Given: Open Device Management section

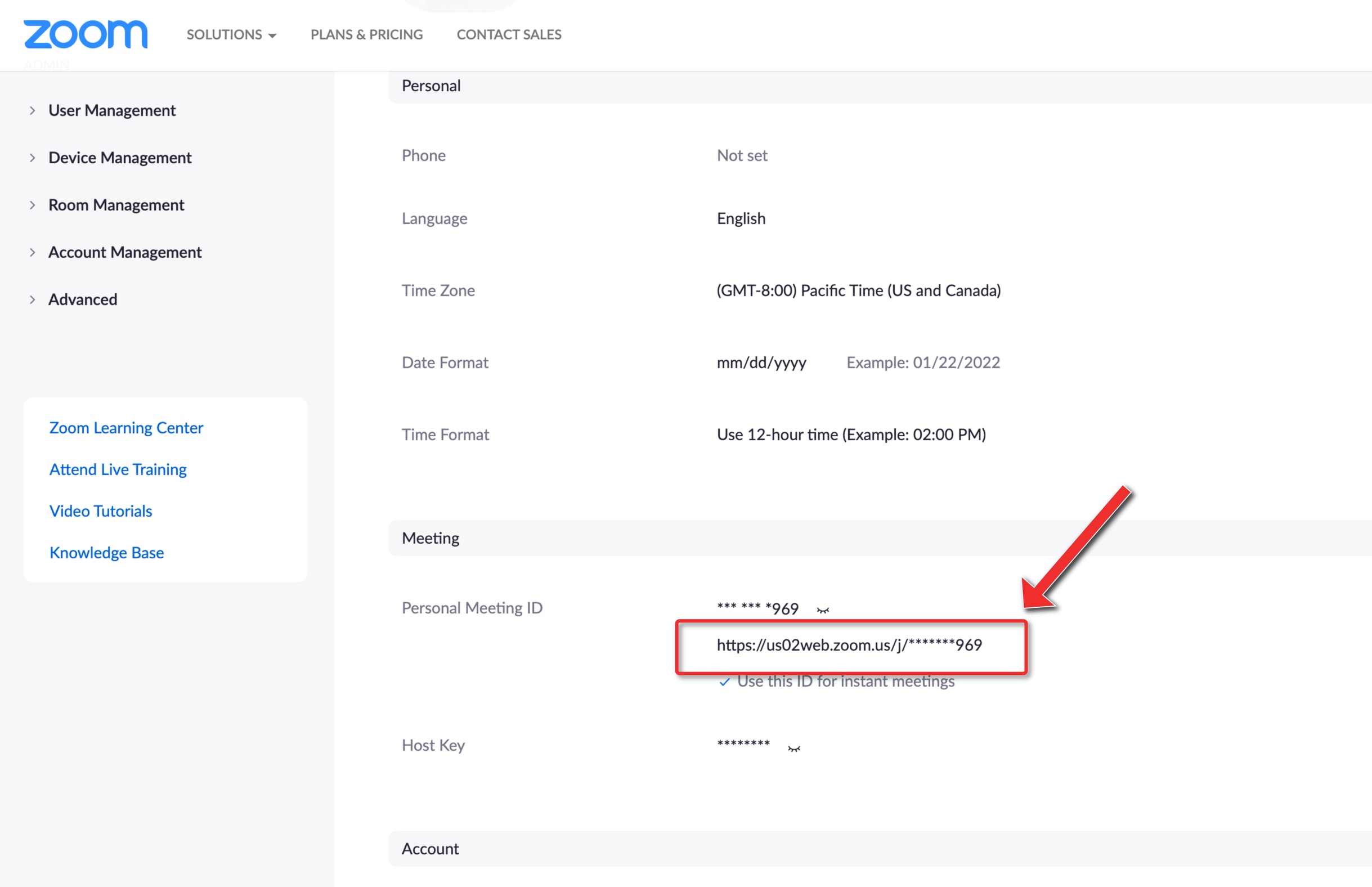Looking at the screenshot, I should (x=120, y=158).
